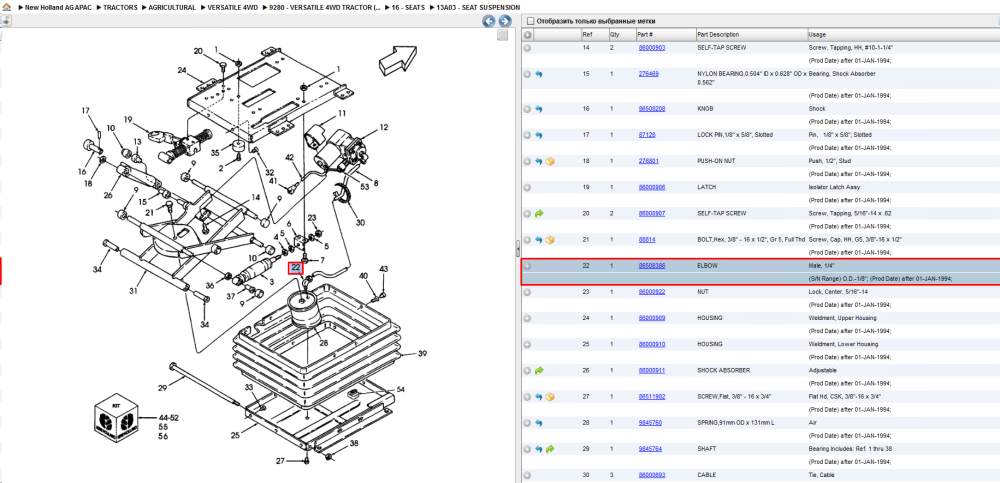Screen dimensions: 1000x483
Task: Open part number link 9845764 for SHAFT
Action: pyautogui.click(x=651, y=449)
